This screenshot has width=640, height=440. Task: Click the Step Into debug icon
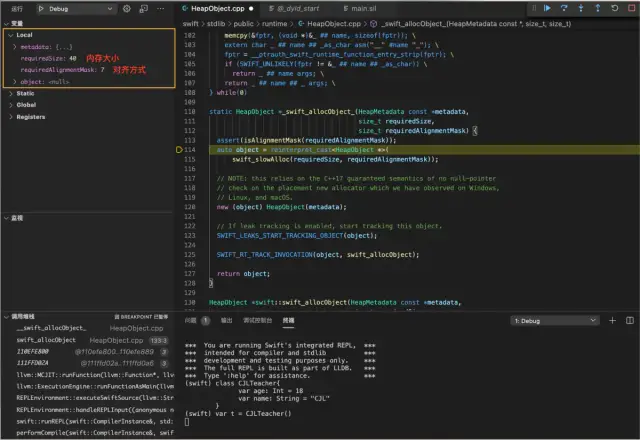click(x=581, y=8)
